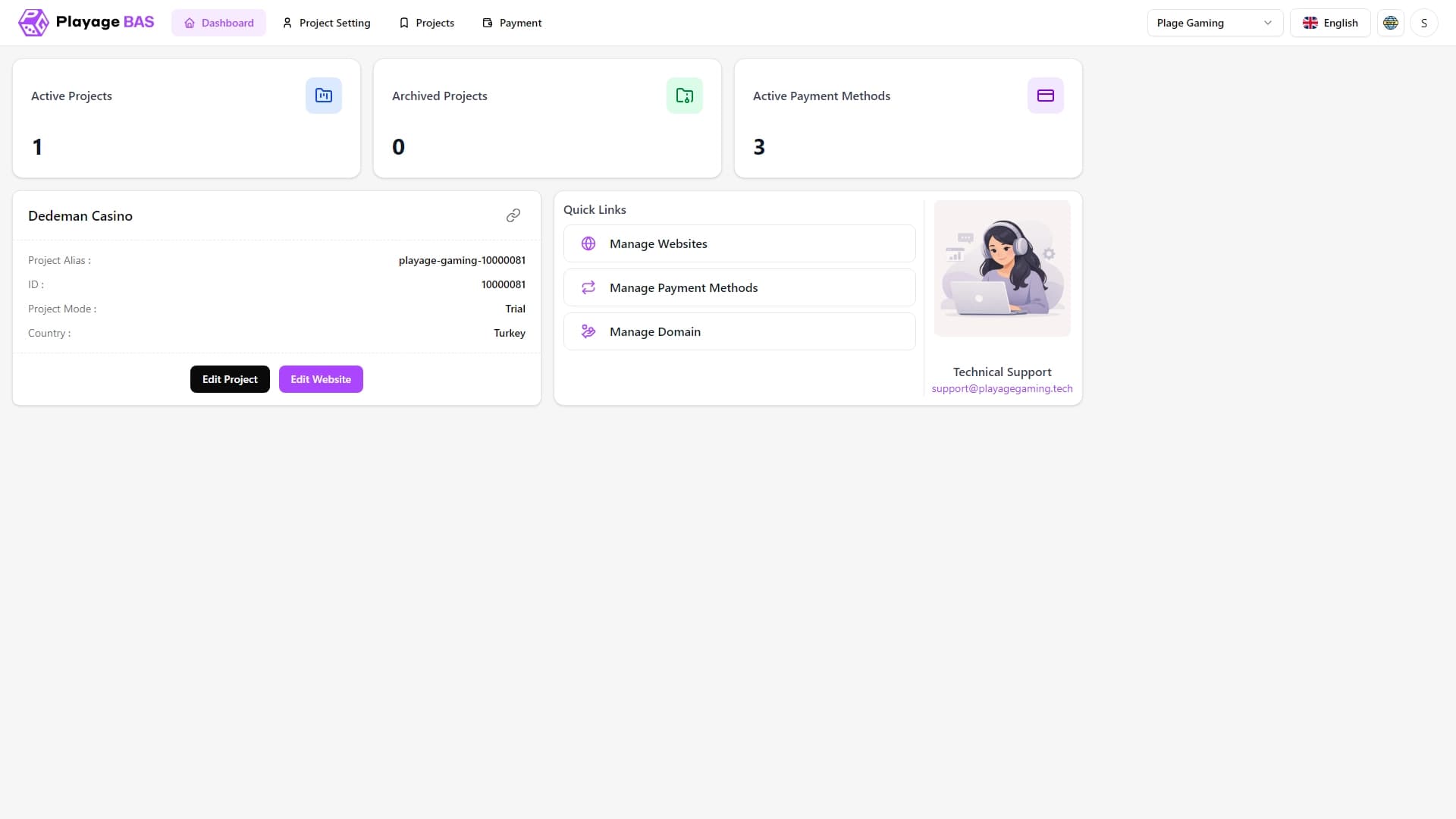The image size is (1456, 819).
Task: Copy the Dedeman Casino link icon
Action: [513, 216]
